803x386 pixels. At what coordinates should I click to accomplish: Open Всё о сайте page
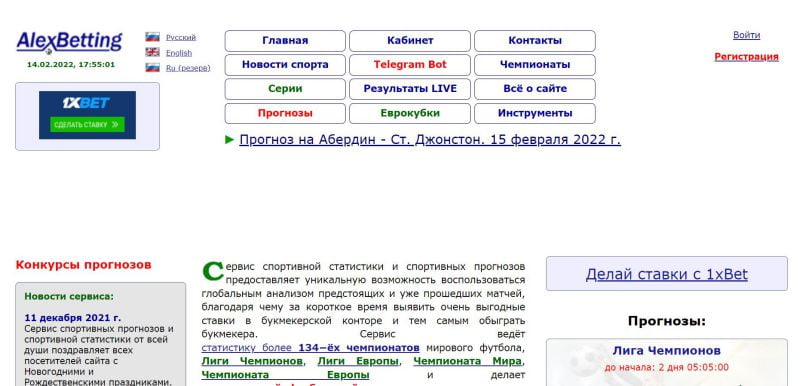pyautogui.click(x=535, y=89)
